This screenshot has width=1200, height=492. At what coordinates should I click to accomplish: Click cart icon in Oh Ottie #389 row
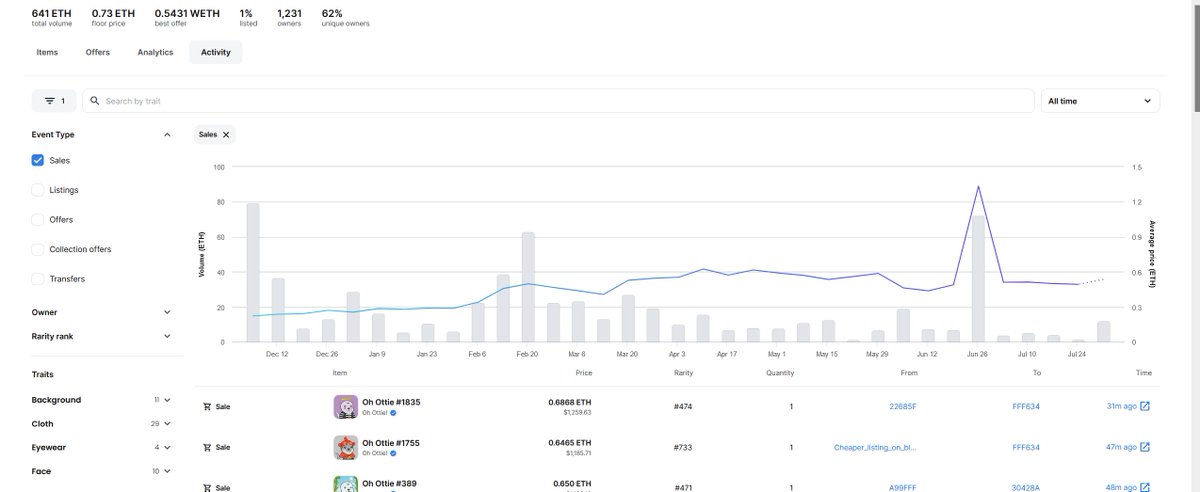(207, 487)
